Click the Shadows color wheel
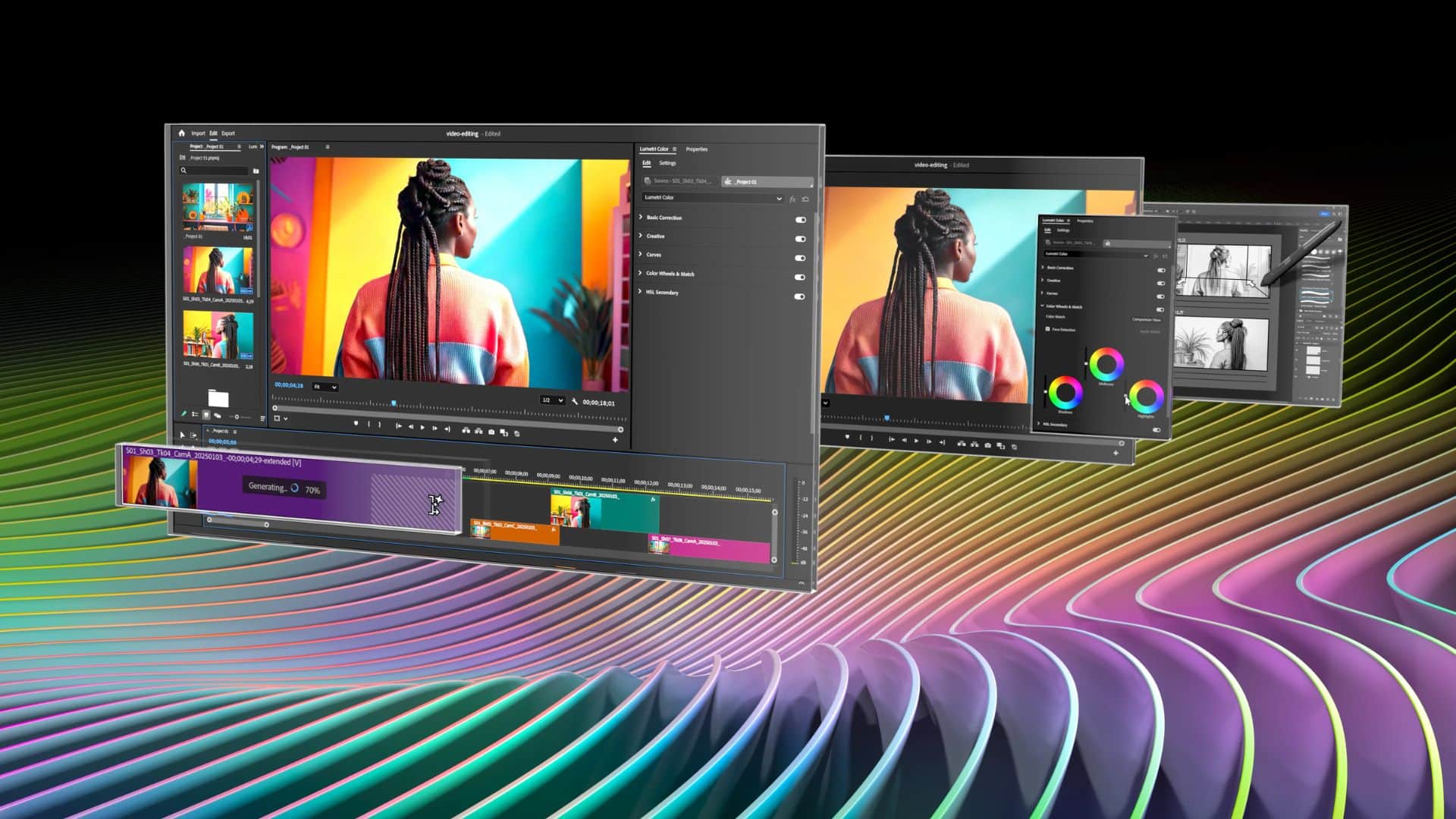Image resolution: width=1456 pixels, height=819 pixels. (x=1065, y=392)
